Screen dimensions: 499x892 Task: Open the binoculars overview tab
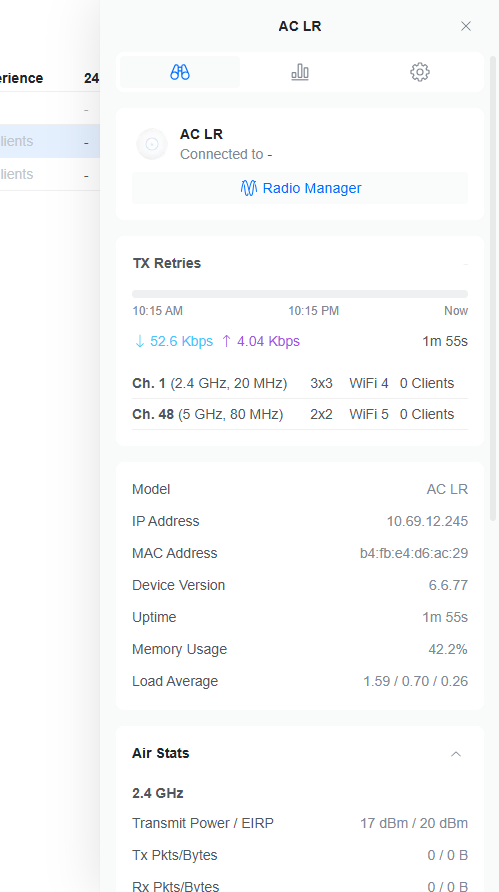click(180, 72)
